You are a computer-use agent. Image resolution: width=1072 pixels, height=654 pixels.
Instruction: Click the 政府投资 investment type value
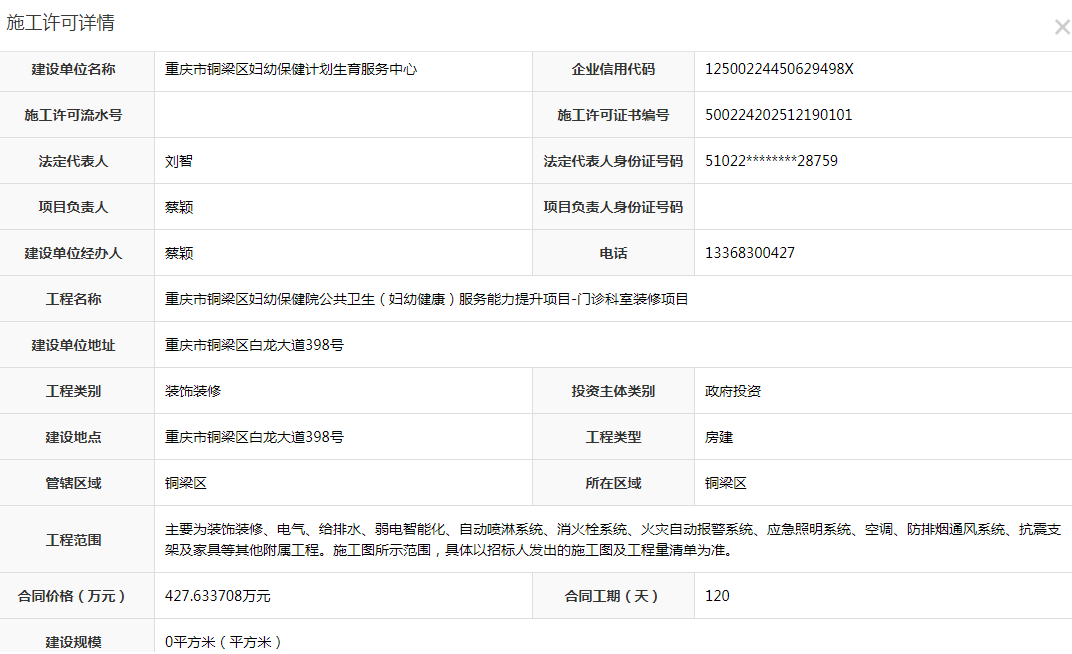point(733,391)
